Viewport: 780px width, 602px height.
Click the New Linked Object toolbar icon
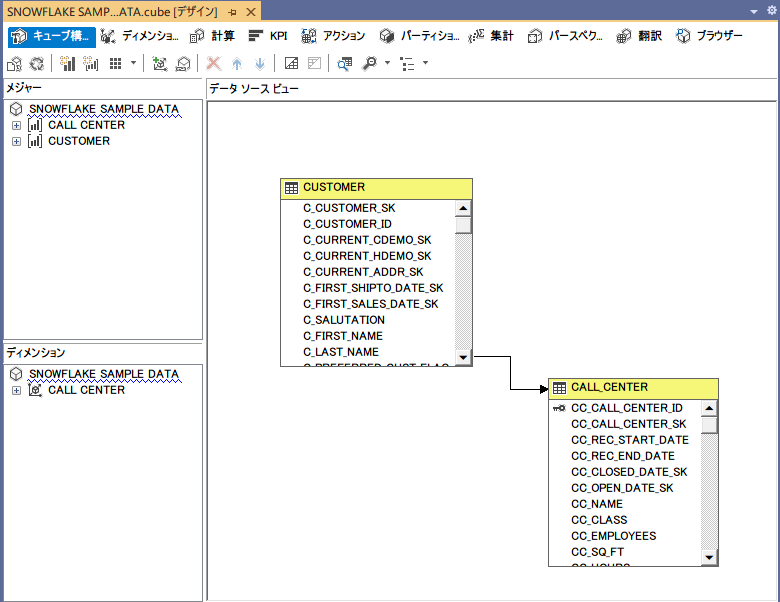click(x=183, y=64)
